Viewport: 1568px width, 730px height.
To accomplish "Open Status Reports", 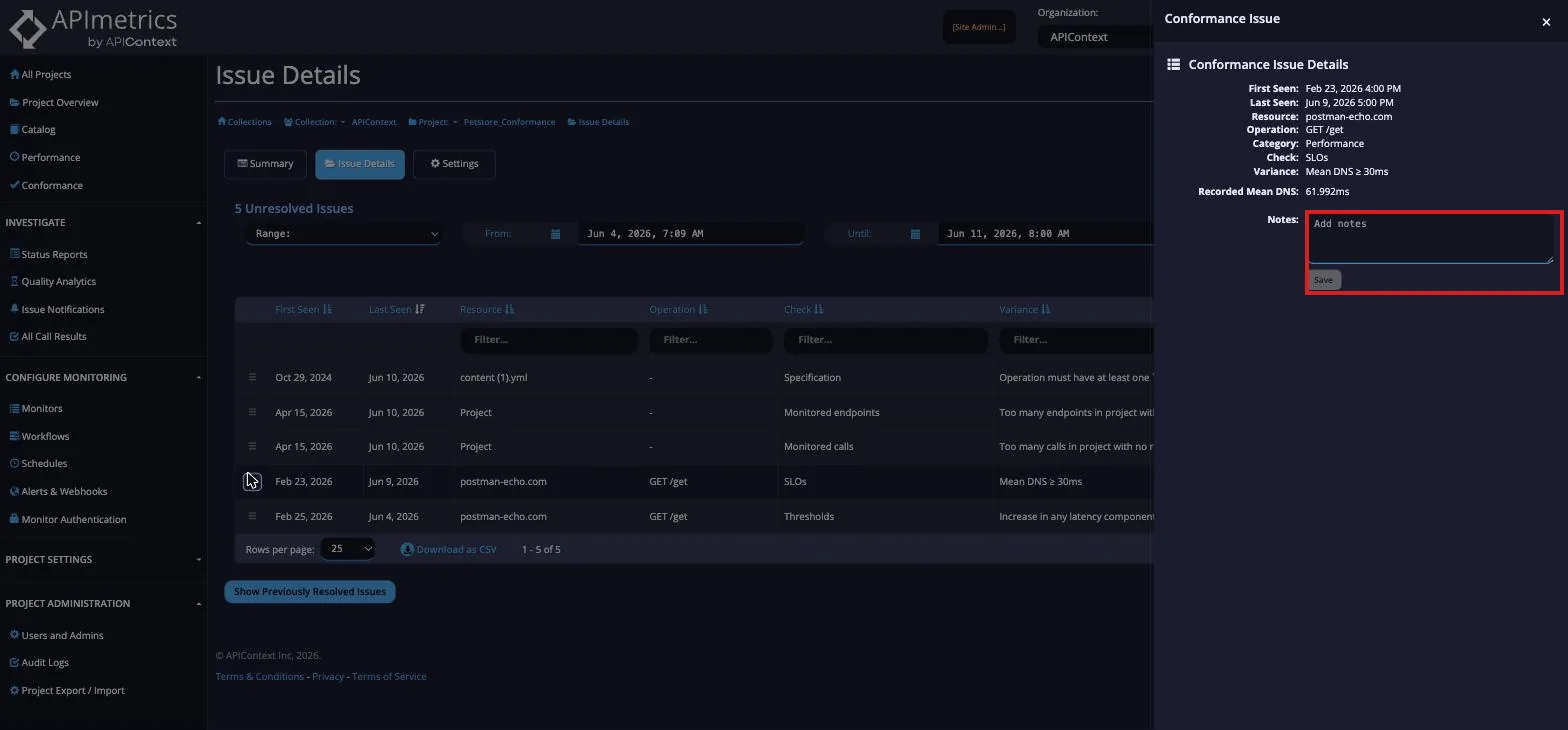I will 48,254.
